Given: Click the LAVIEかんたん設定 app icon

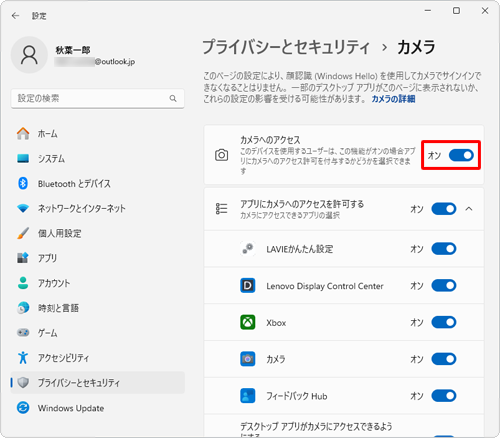Looking at the screenshot, I should pyautogui.click(x=248, y=249).
